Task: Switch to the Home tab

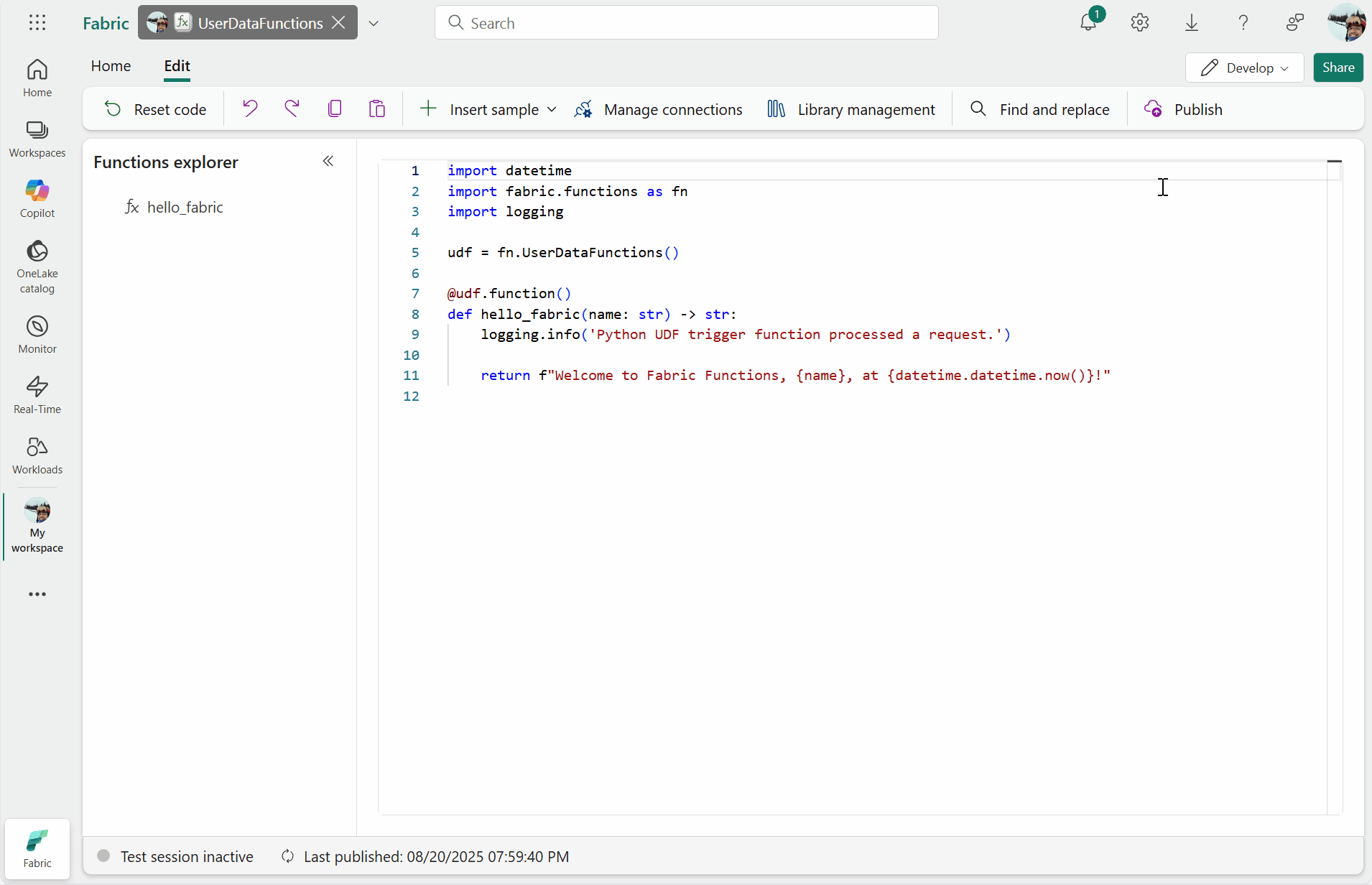Action: 111,66
